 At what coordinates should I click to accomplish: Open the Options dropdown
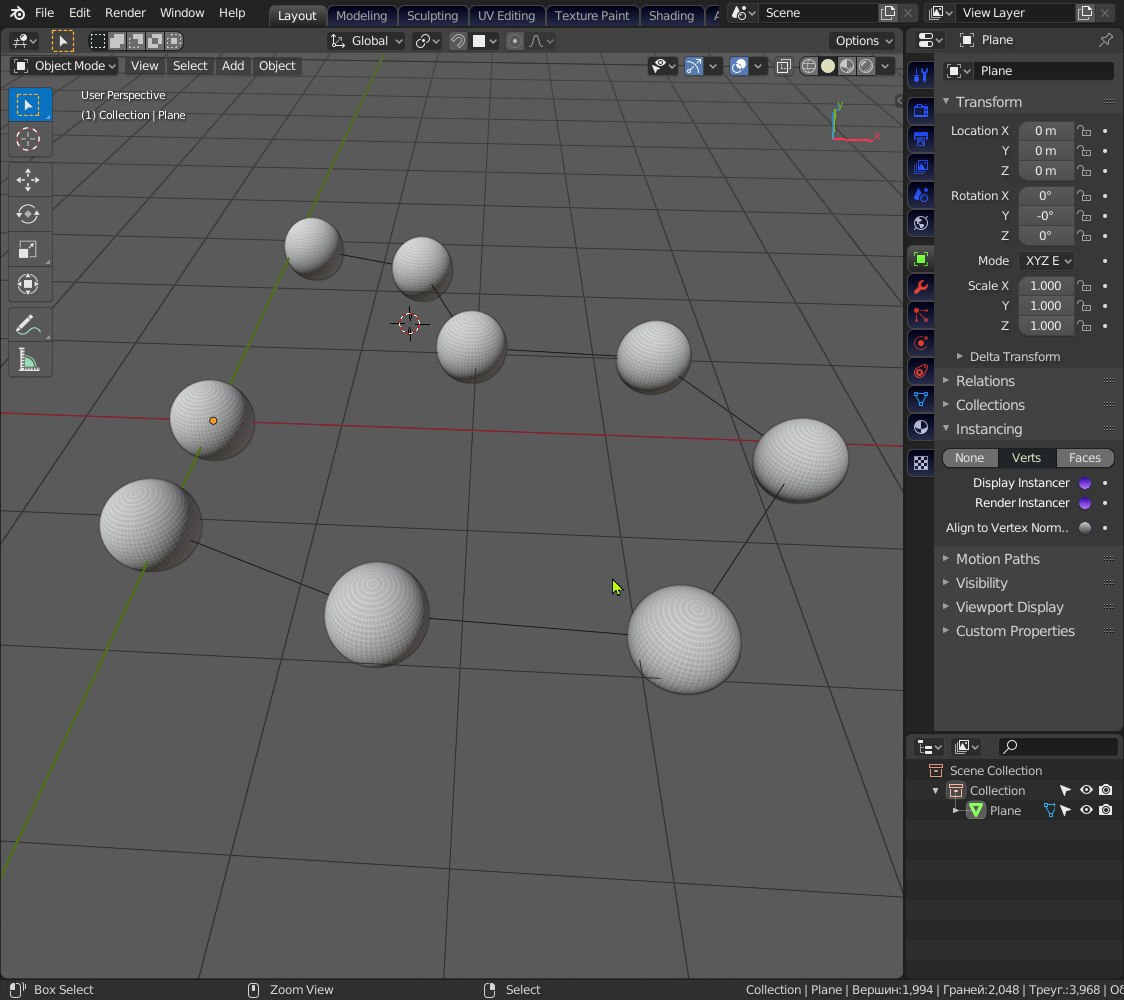(x=864, y=41)
